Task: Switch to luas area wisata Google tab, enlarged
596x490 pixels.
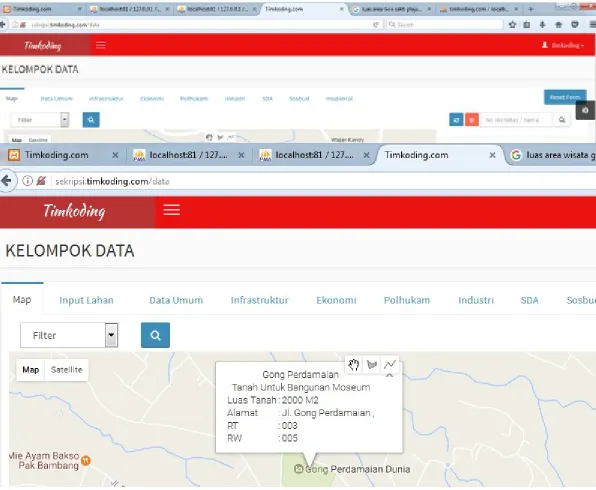Action: [x=552, y=155]
